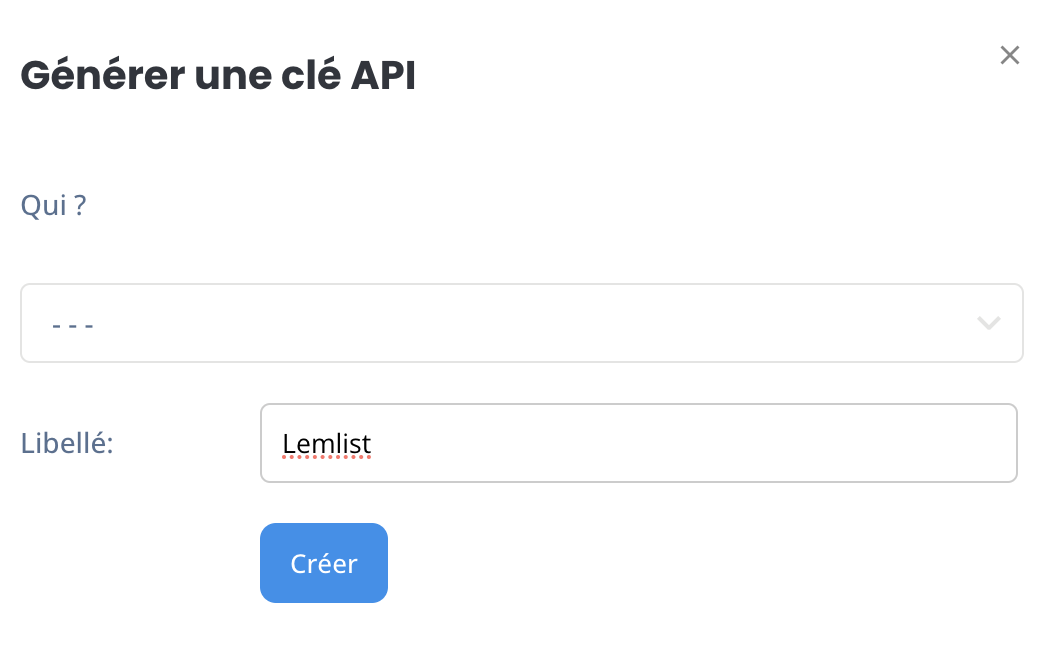Focus the Libellé text field
The height and width of the screenshot is (658, 1052).
[x=638, y=443]
